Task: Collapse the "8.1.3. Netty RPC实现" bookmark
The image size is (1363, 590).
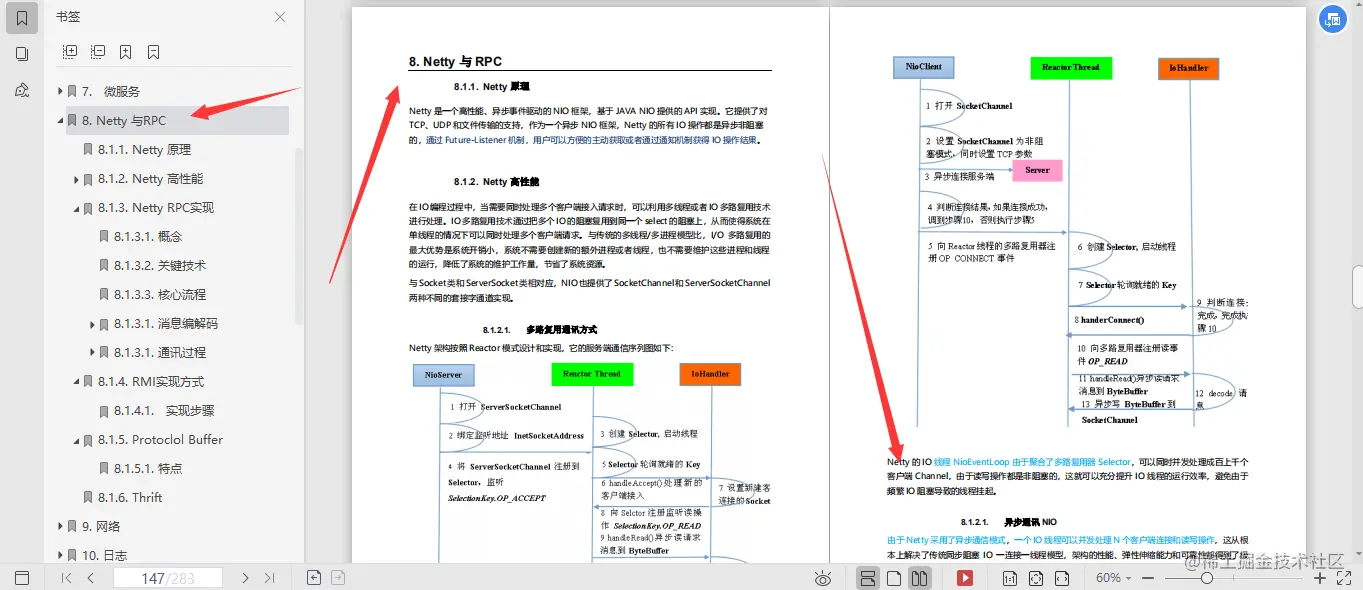Action: click(77, 207)
